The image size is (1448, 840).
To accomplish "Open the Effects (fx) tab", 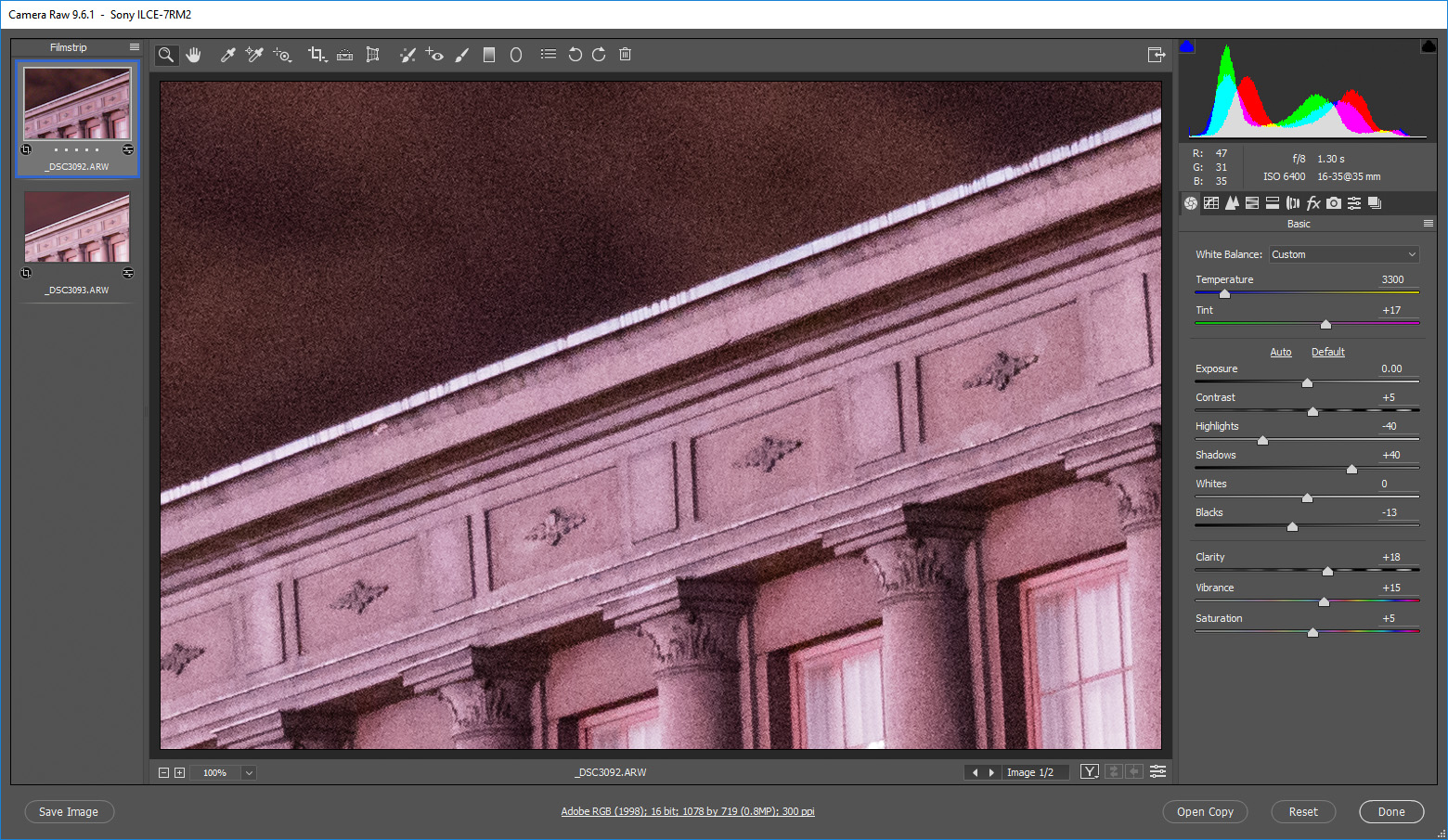I will 1312,203.
